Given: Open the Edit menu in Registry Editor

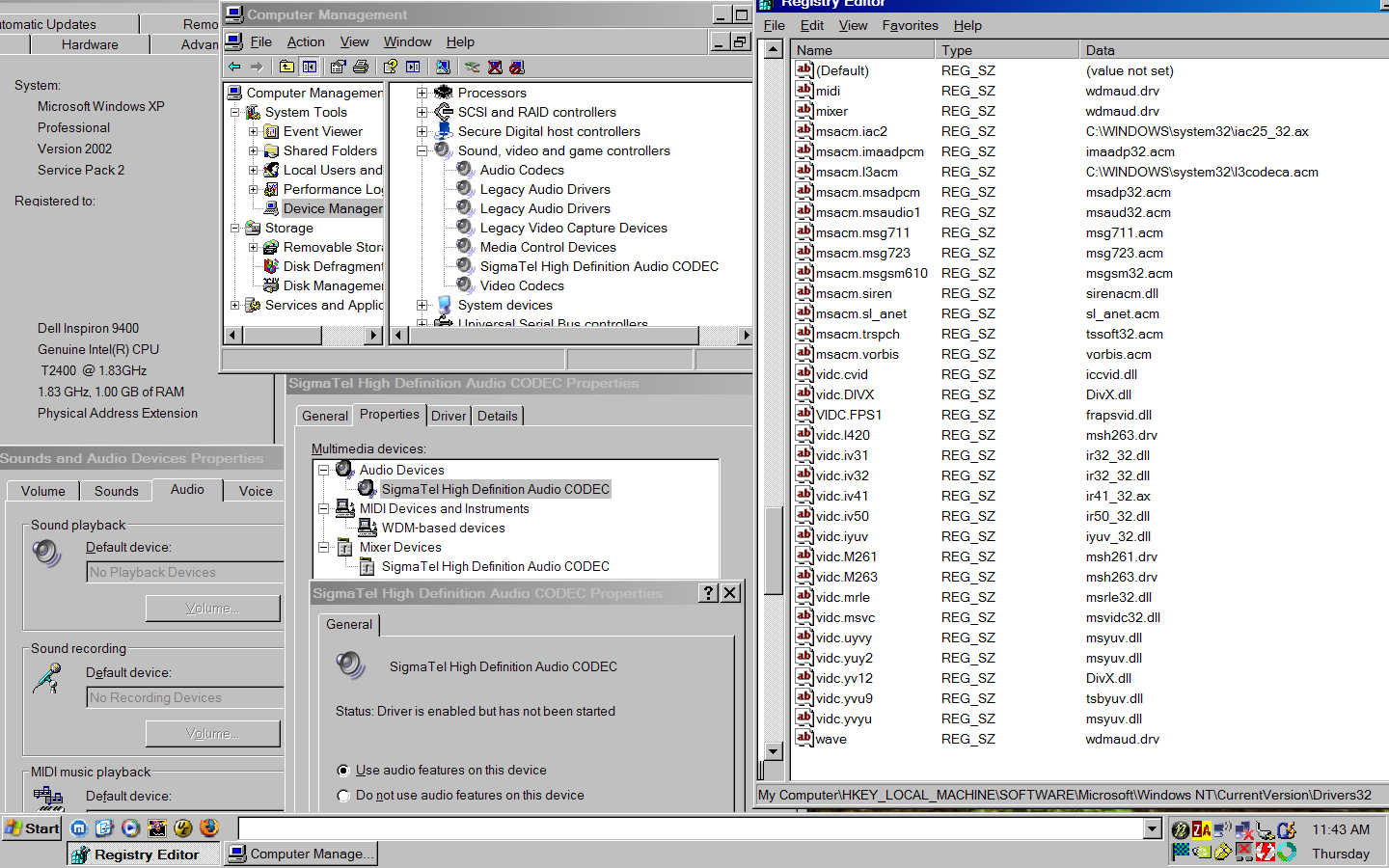Looking at the screenshot, I should (x=812, y=25).
